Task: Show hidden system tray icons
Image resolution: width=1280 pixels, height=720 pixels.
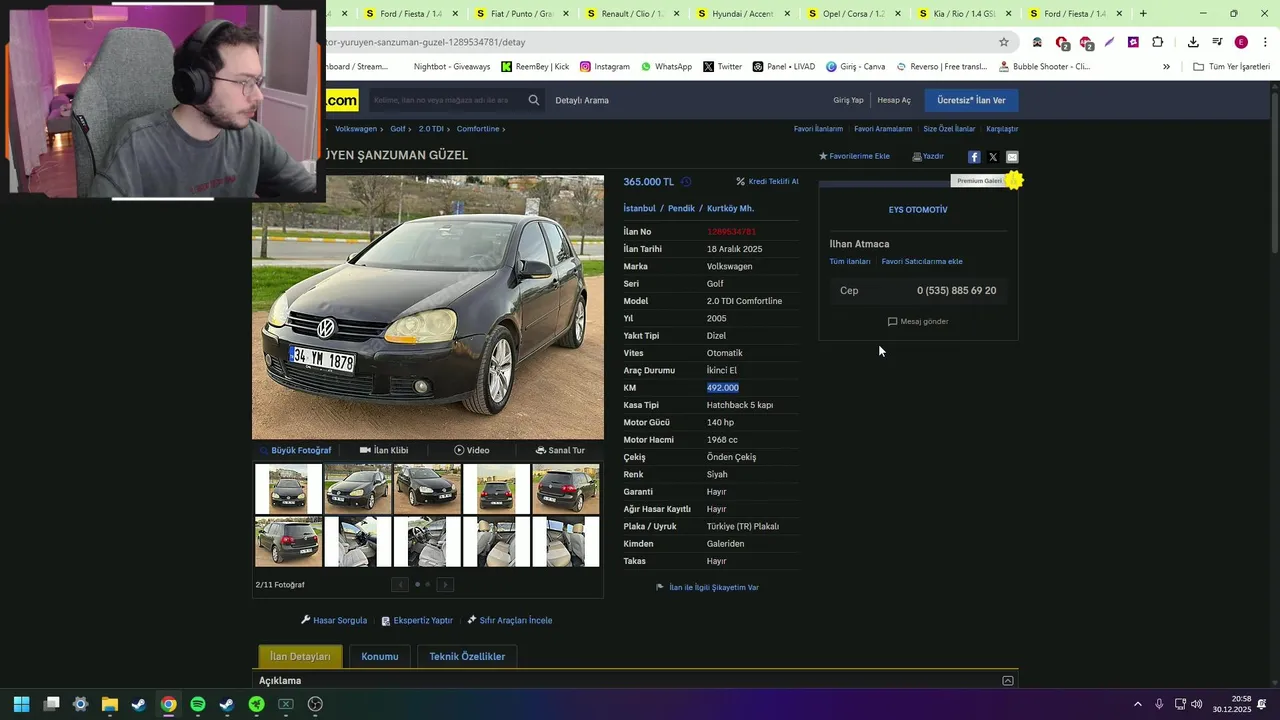Action: tap(1138, 704)
